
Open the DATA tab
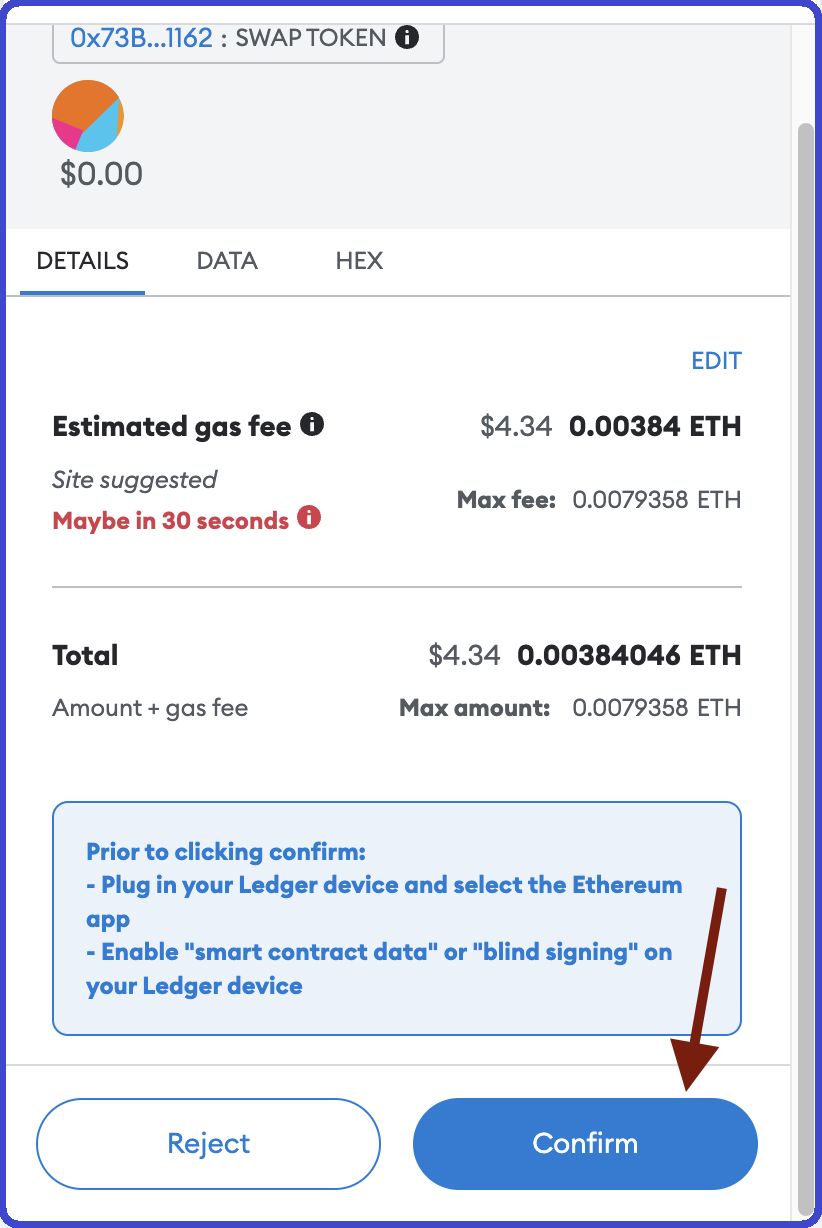227,261
